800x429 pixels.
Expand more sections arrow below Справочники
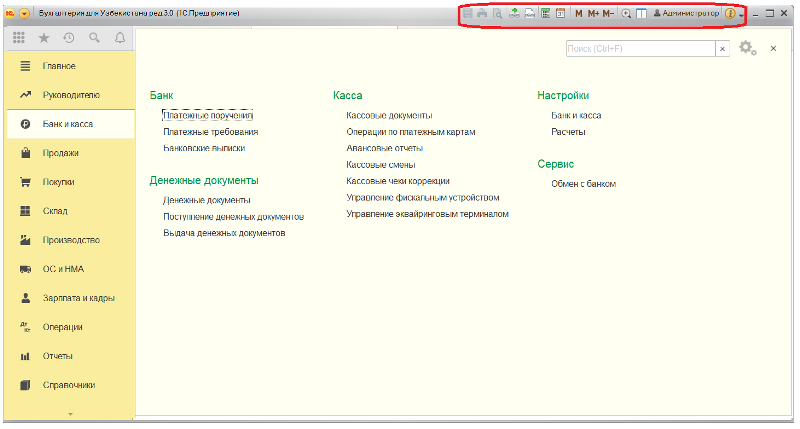[69, 412]
